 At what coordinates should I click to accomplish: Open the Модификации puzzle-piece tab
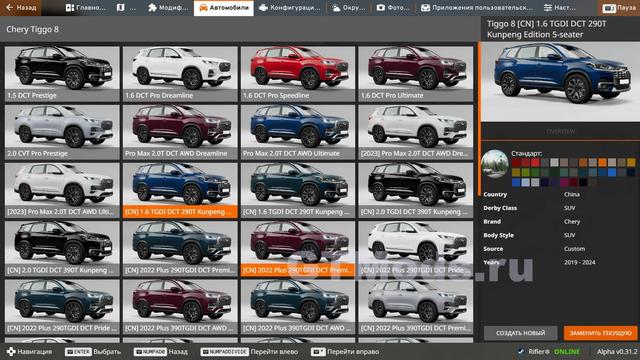pos(168,7)
